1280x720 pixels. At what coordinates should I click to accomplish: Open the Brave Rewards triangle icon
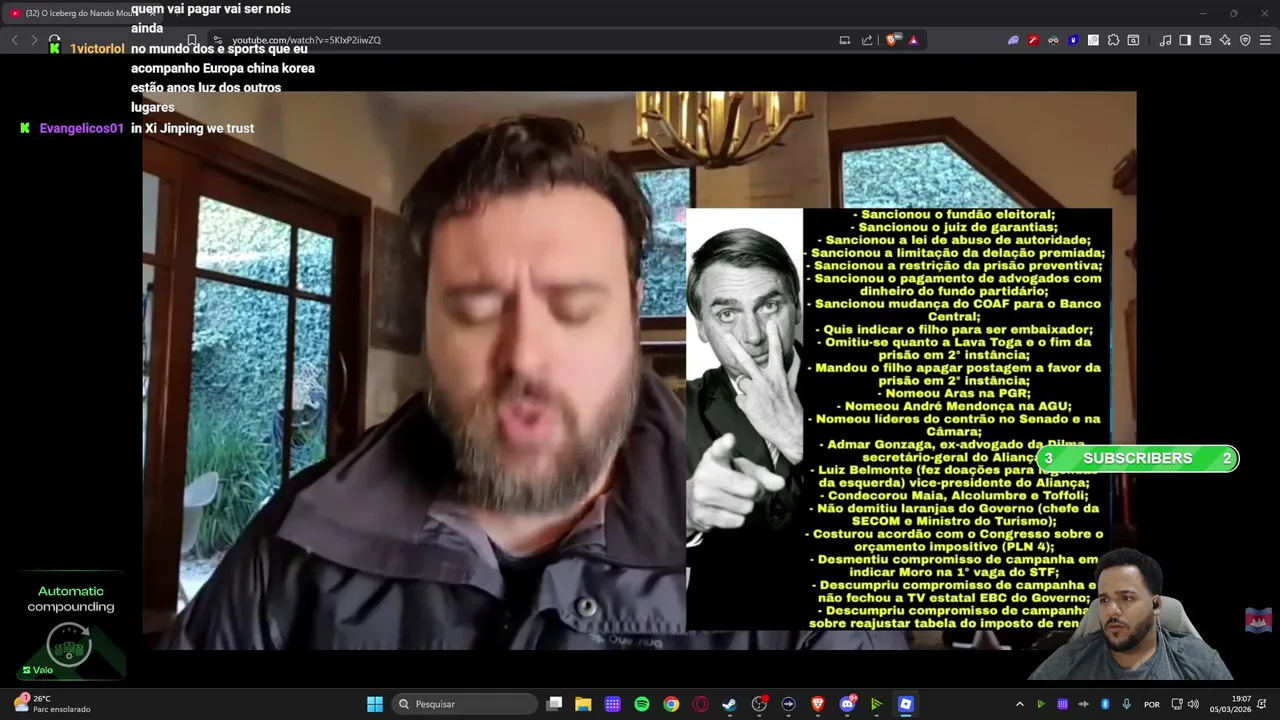[x=913, y=40]
